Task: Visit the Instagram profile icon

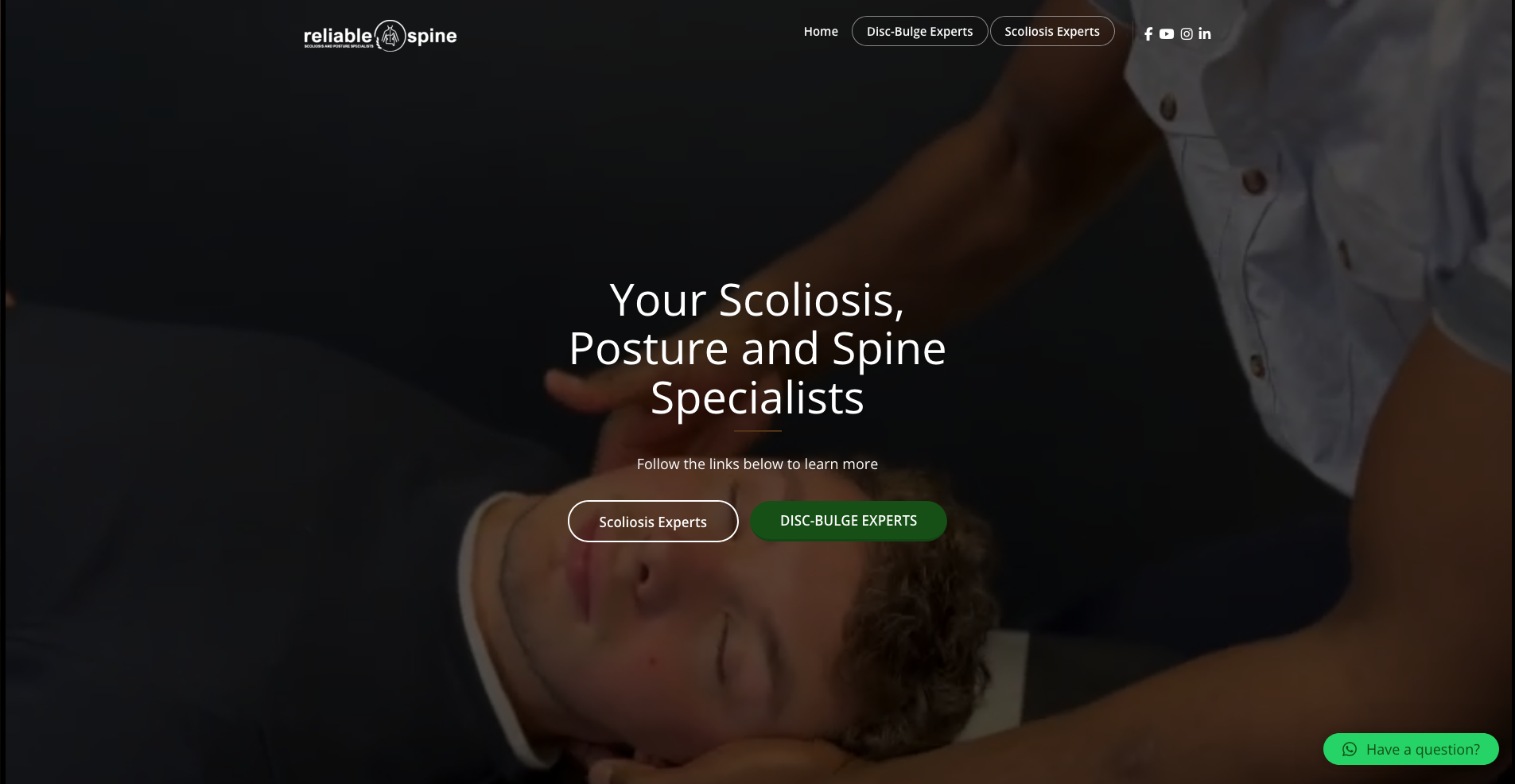Action: [1187, 33]
